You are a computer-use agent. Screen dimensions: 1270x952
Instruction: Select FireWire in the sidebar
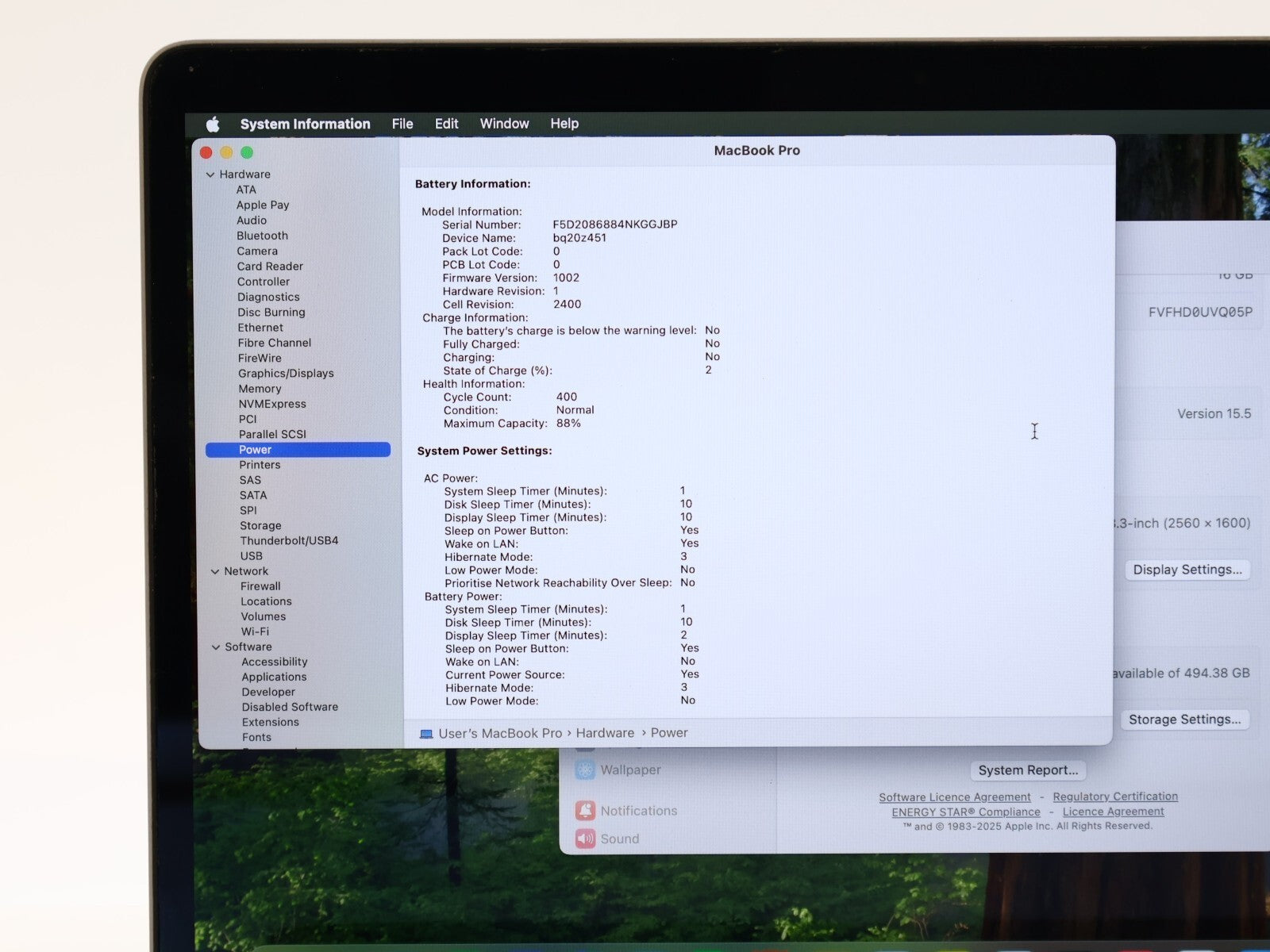[x=260, y=358]
